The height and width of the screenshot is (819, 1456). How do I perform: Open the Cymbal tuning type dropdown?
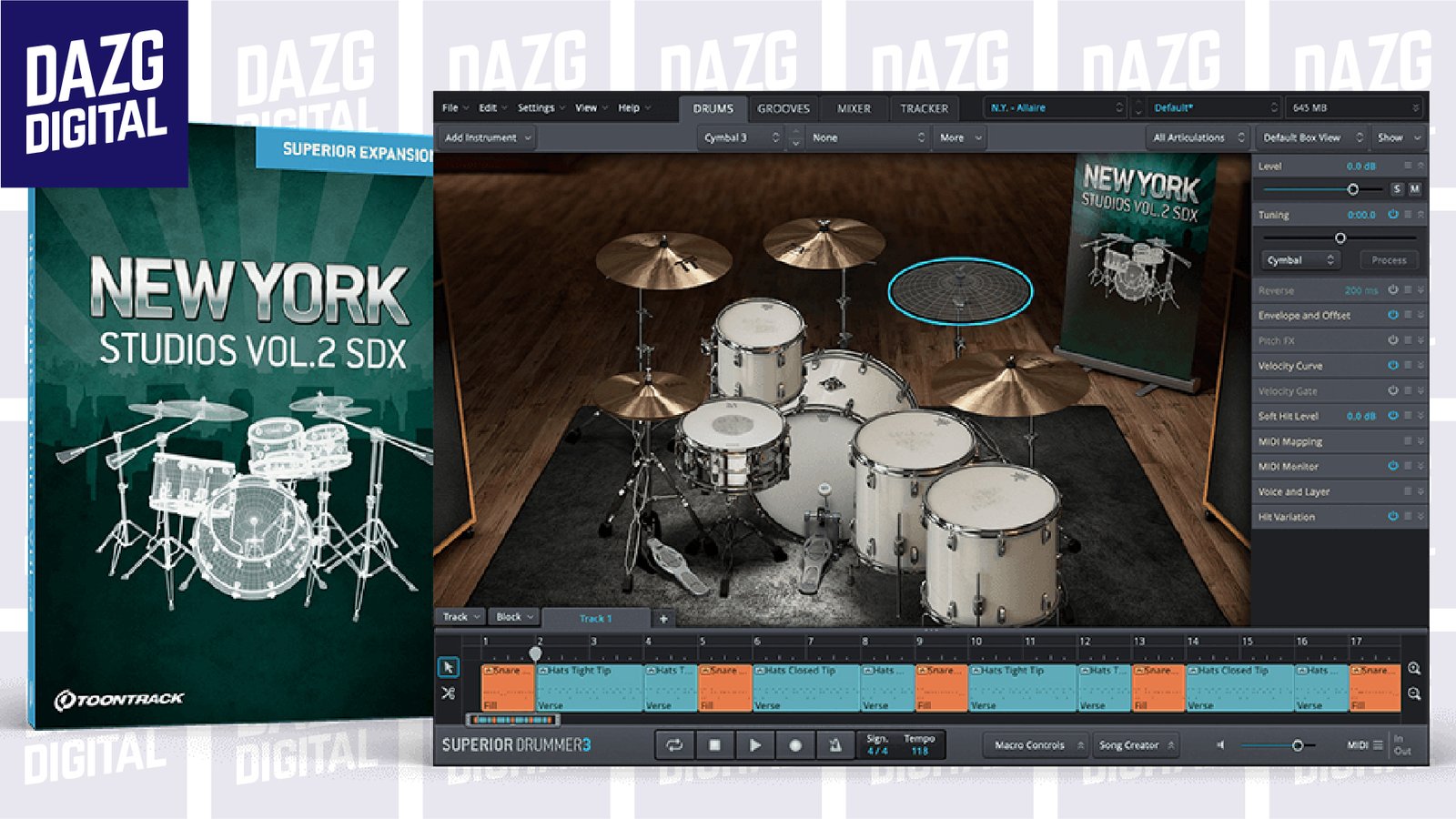pyautogui.click(x=1300, y=260)
